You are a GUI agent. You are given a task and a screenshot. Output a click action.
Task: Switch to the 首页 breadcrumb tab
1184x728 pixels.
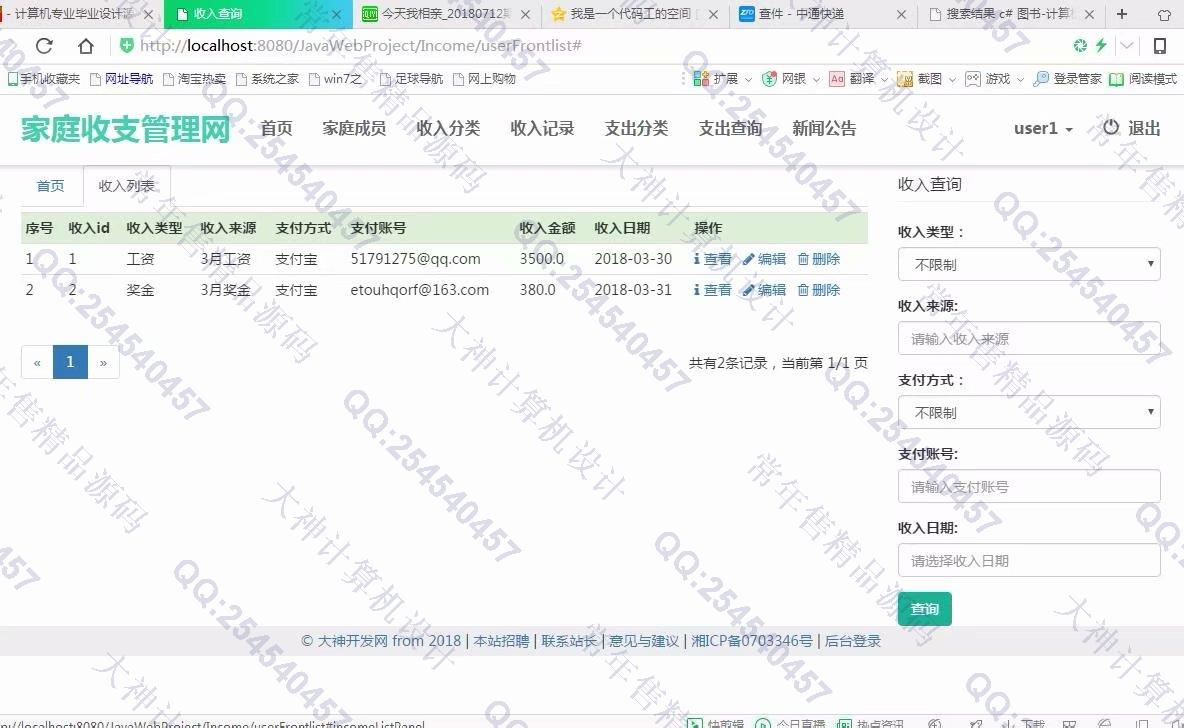(51, 186)
